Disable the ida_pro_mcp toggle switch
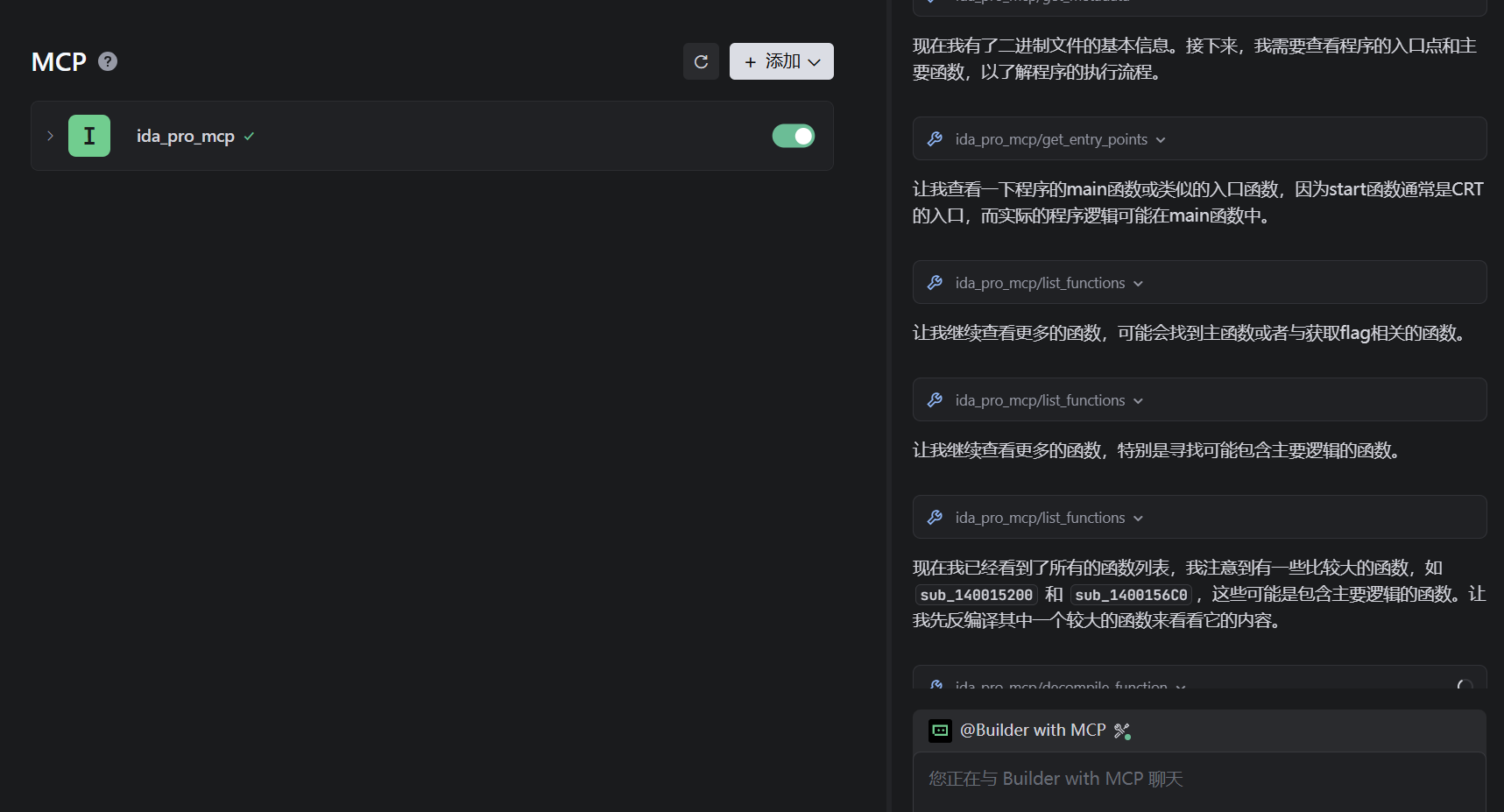 (x=794, y=136)
